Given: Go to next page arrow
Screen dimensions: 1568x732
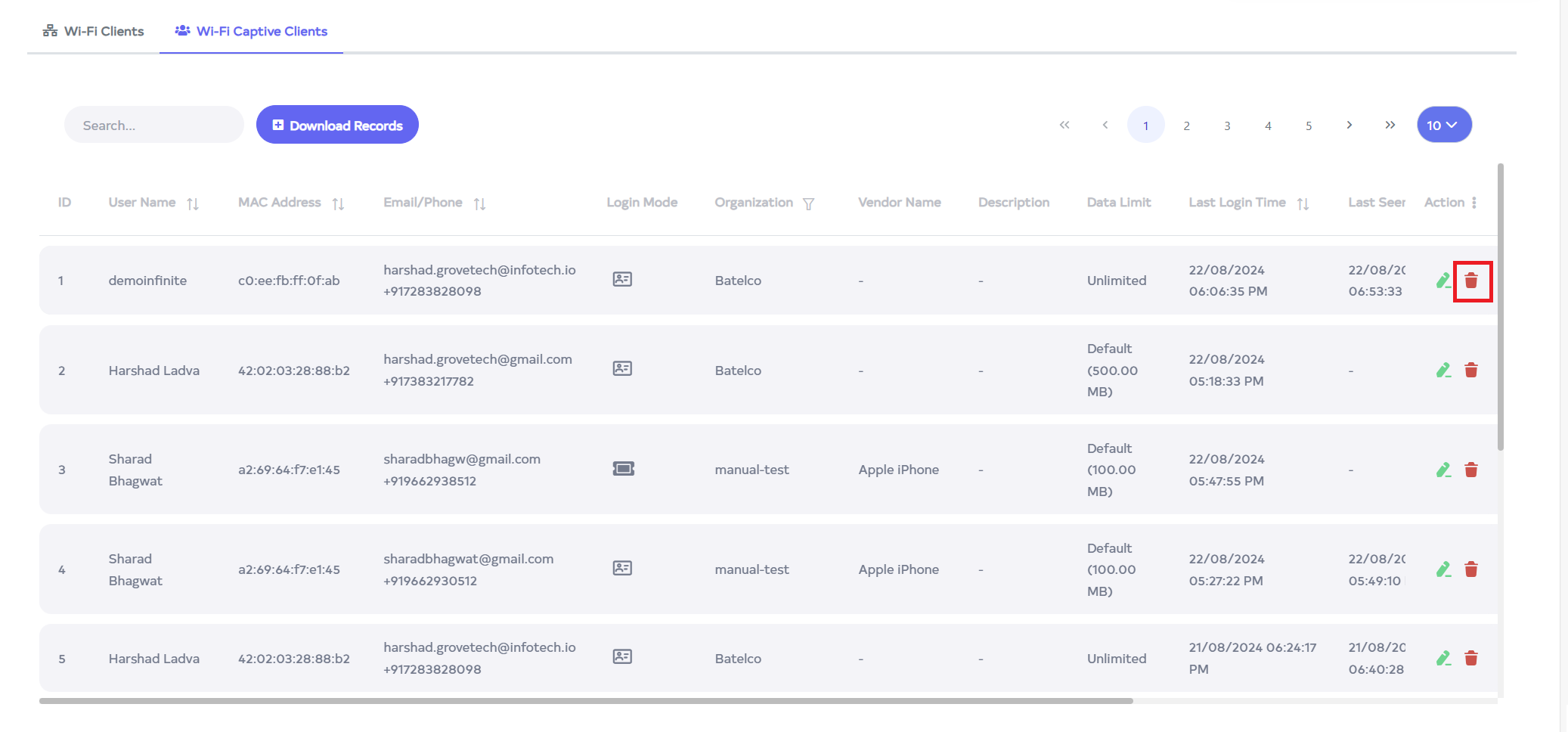Looking at the screenshot, I should tap(1349, 126).
